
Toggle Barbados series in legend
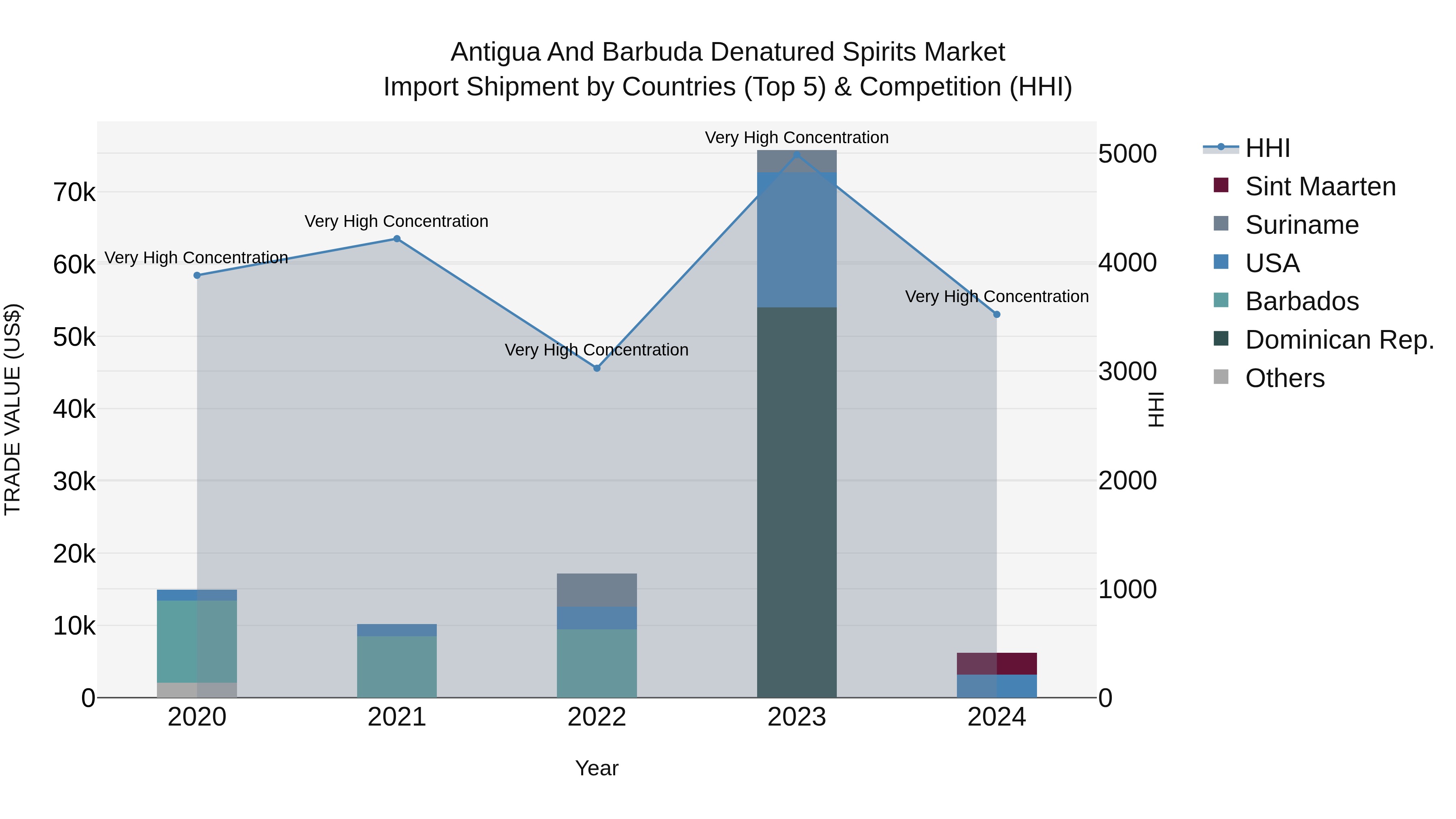[1286, 301]
